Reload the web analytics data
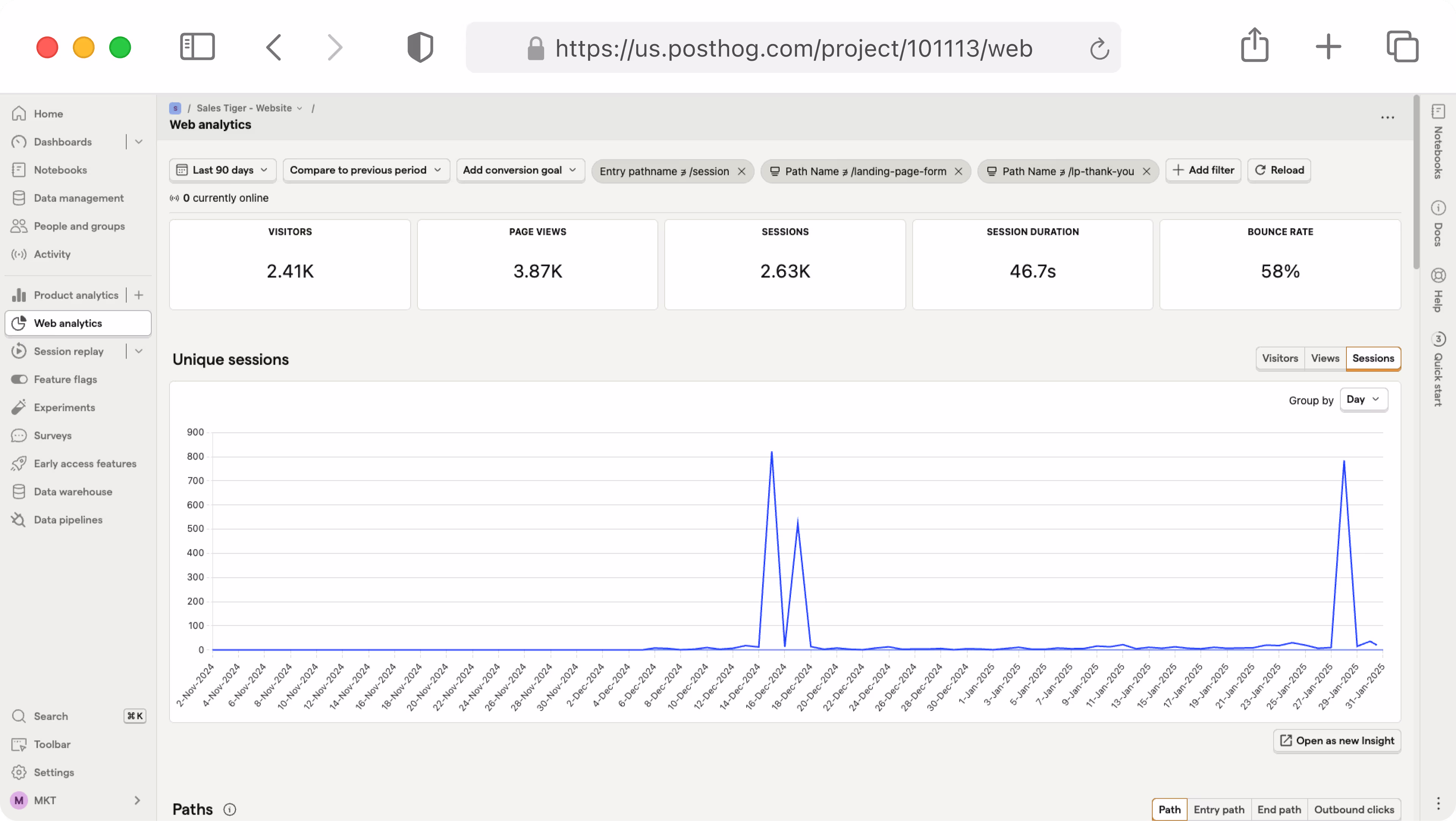Screen dimensions: 1456x821 point(1279,170)
